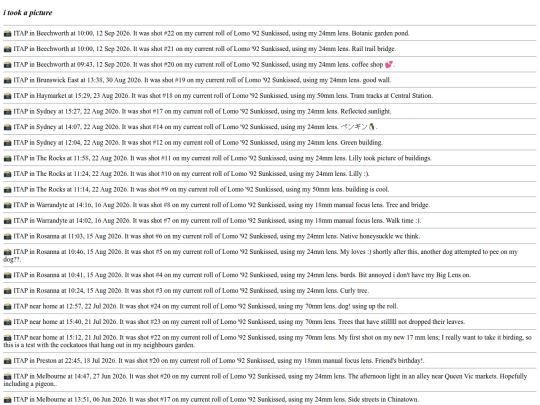The image size is (540, 405).
Task: Select the Rosanna 'Native honeysuckle we think' entry
Action: click(212, 236)
